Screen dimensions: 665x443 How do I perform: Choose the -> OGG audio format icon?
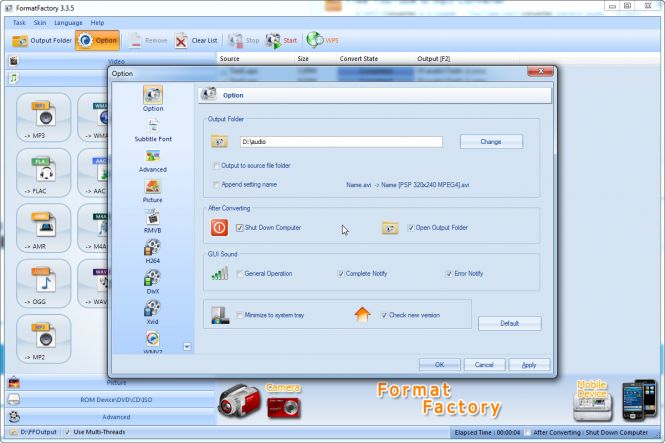43,284
